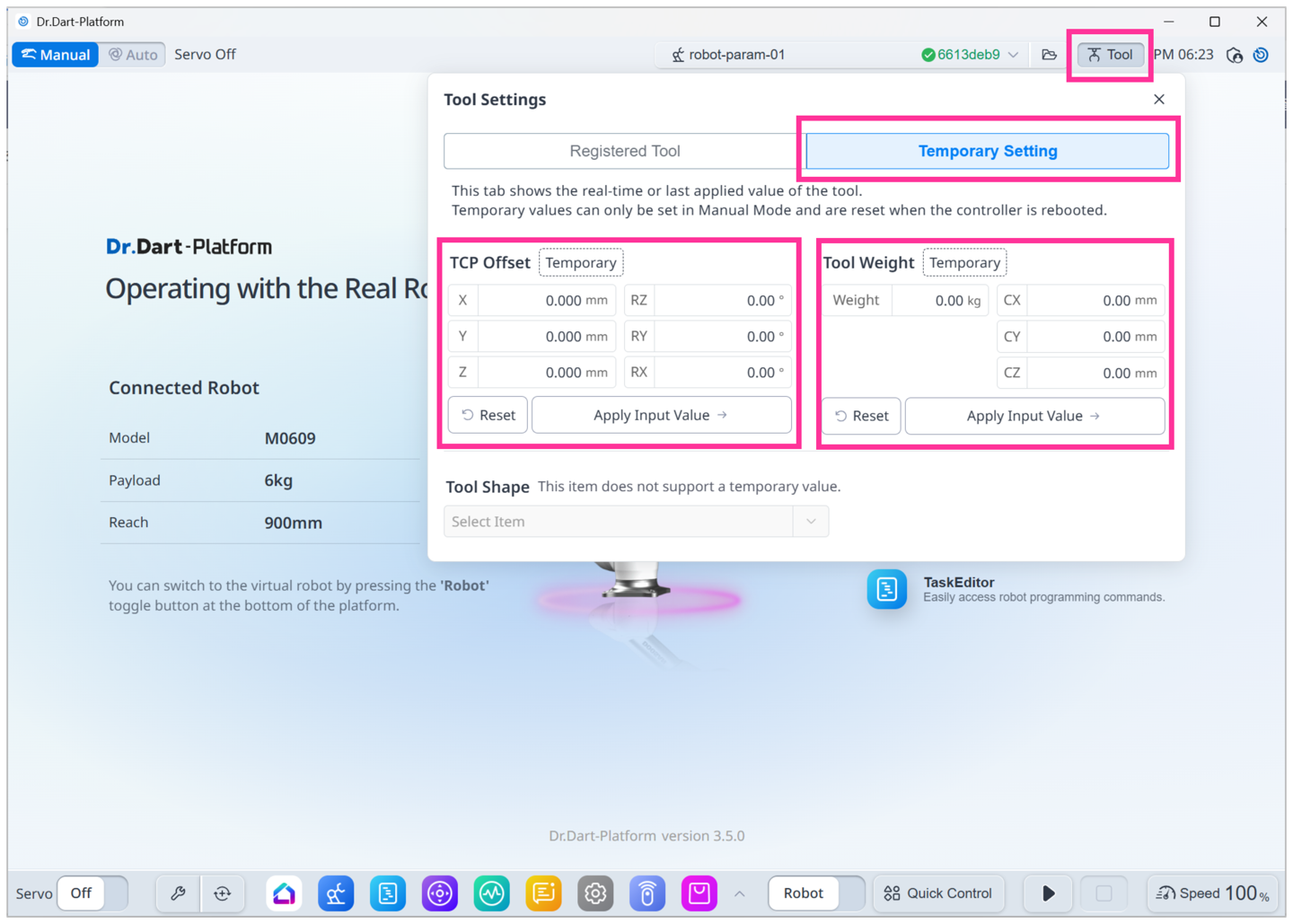Expand the 6613deb9 version dropdown
Viewport: 1293px width, 924px height.
point(1013,55)
